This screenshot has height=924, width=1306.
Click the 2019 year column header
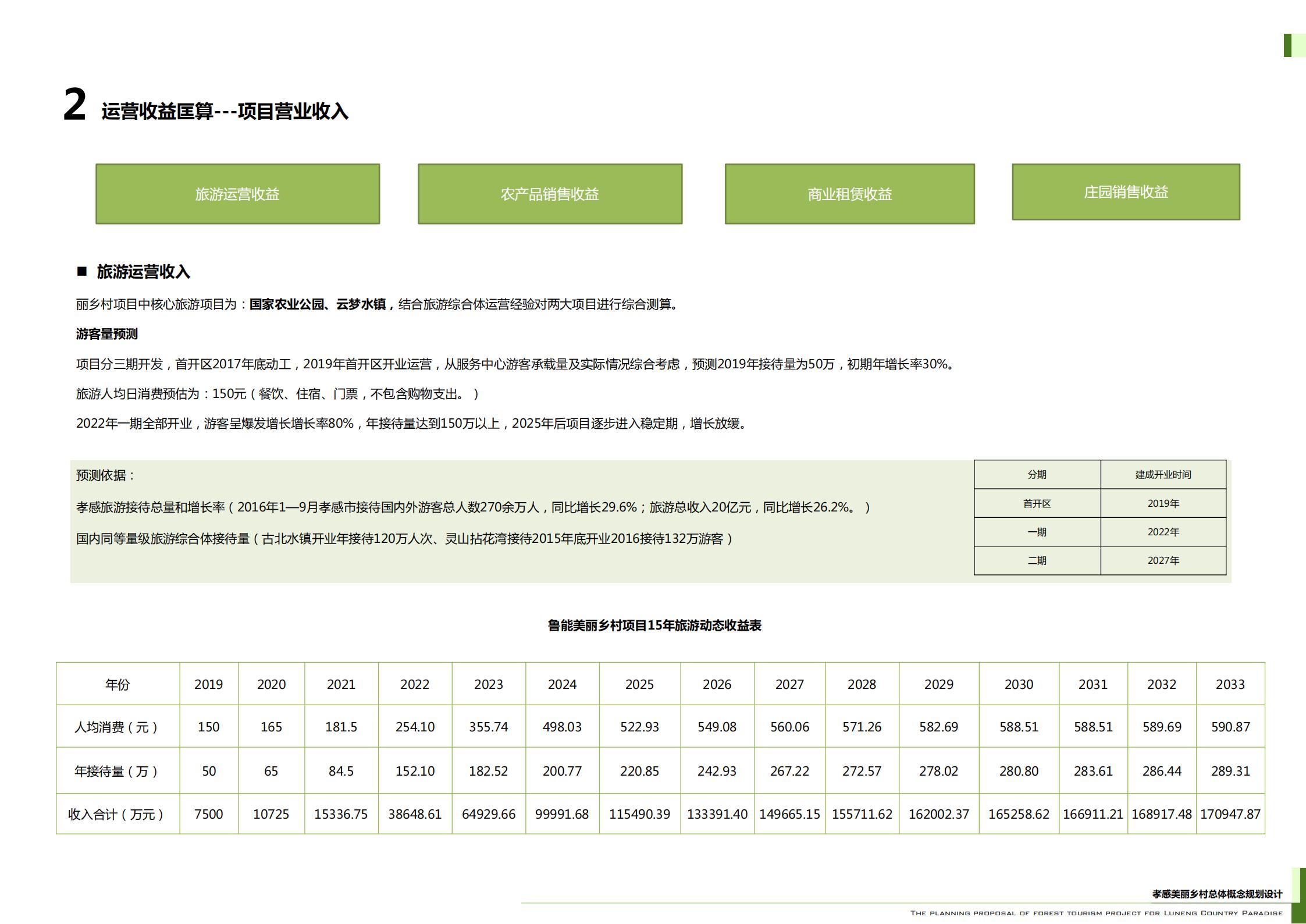click(209, 684)
